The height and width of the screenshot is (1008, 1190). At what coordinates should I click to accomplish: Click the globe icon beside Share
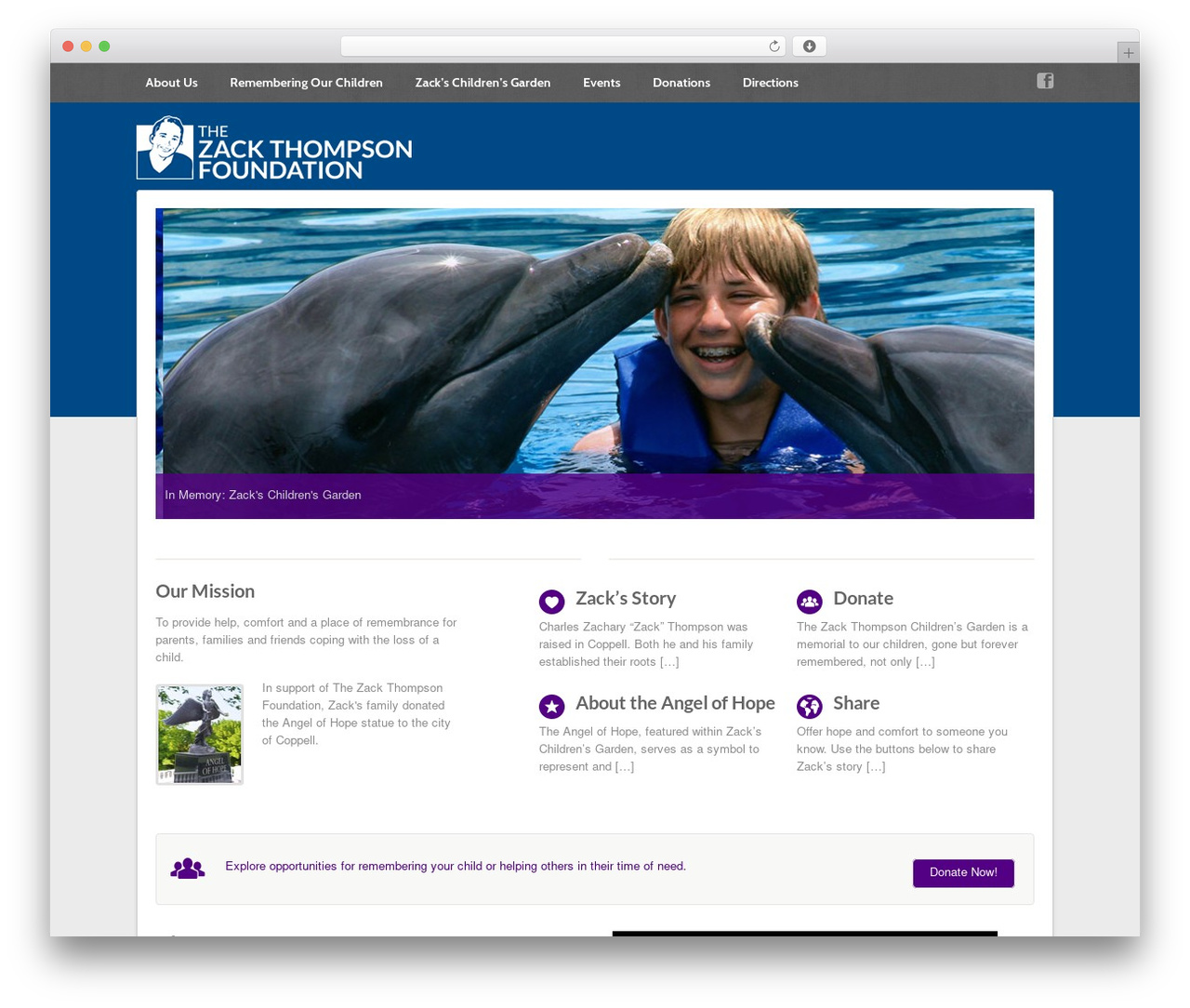(x=810, y=707)
